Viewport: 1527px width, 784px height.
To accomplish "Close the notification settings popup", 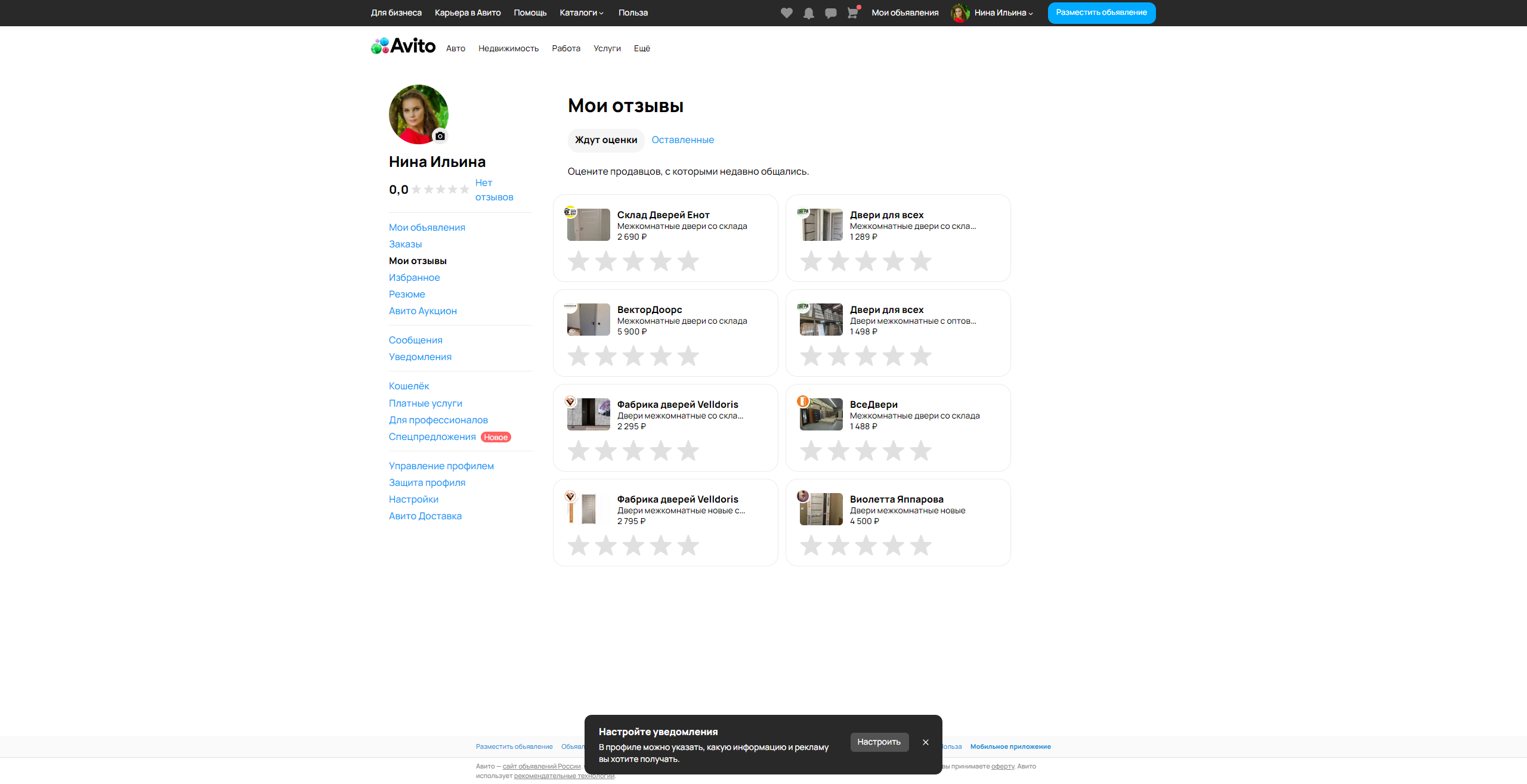I will point(925,742).
